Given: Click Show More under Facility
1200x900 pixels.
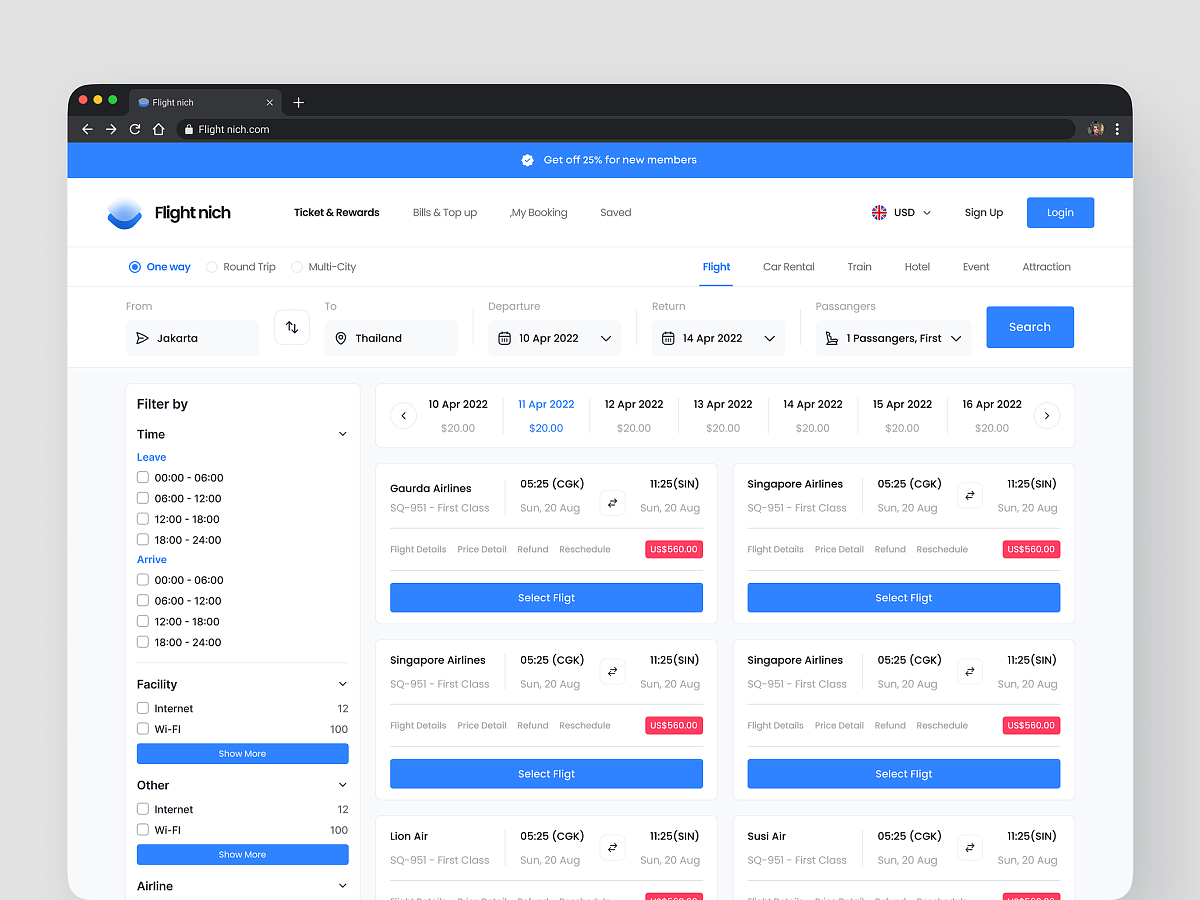Looking at the screenshot, I should [x=243, y=754].
